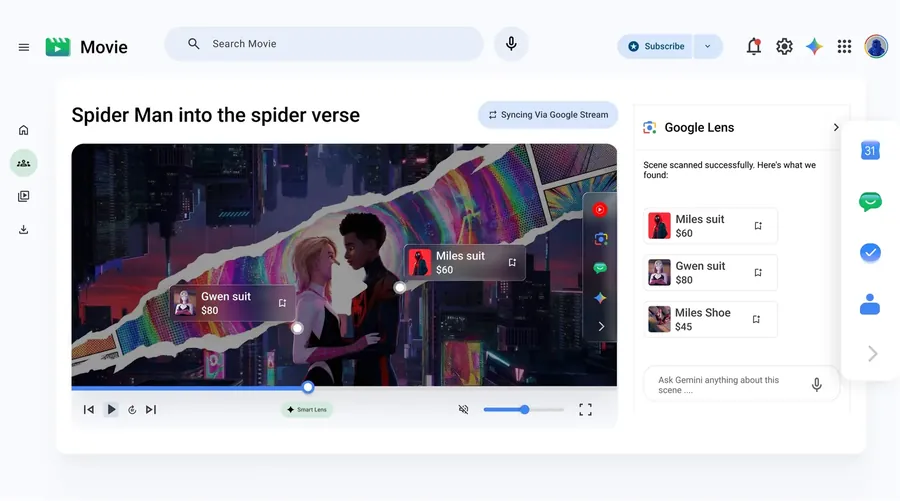Click 'Scene scanned successfully' text
The height and width of the screenshot is (501, 900).
729,170
